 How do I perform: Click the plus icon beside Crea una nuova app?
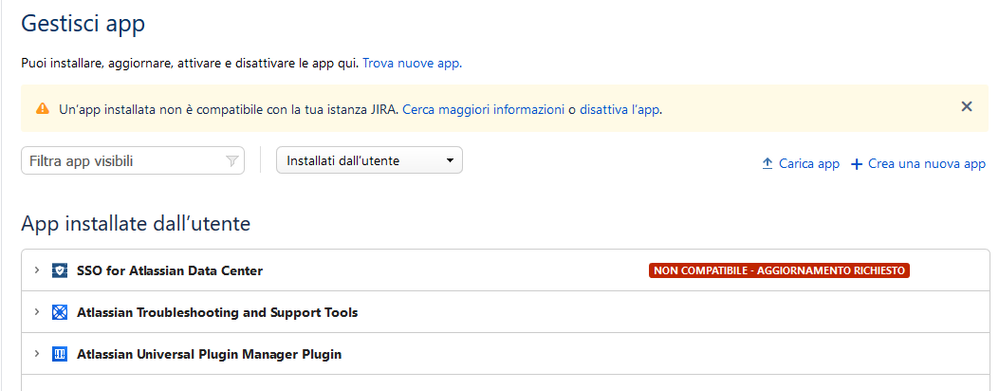pyautogui.click(x=857, y=164)
